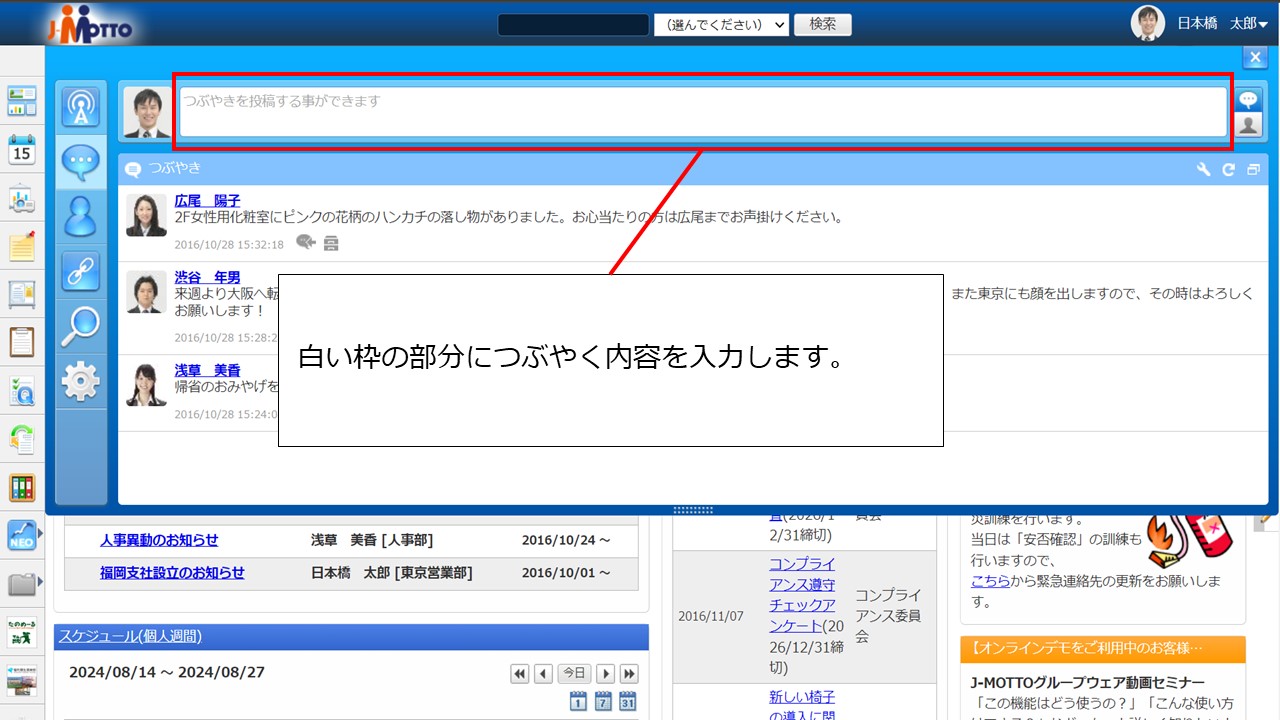1280x720 pixels.
Task: Switch post target to person icon
Action: click(1248, 124)
